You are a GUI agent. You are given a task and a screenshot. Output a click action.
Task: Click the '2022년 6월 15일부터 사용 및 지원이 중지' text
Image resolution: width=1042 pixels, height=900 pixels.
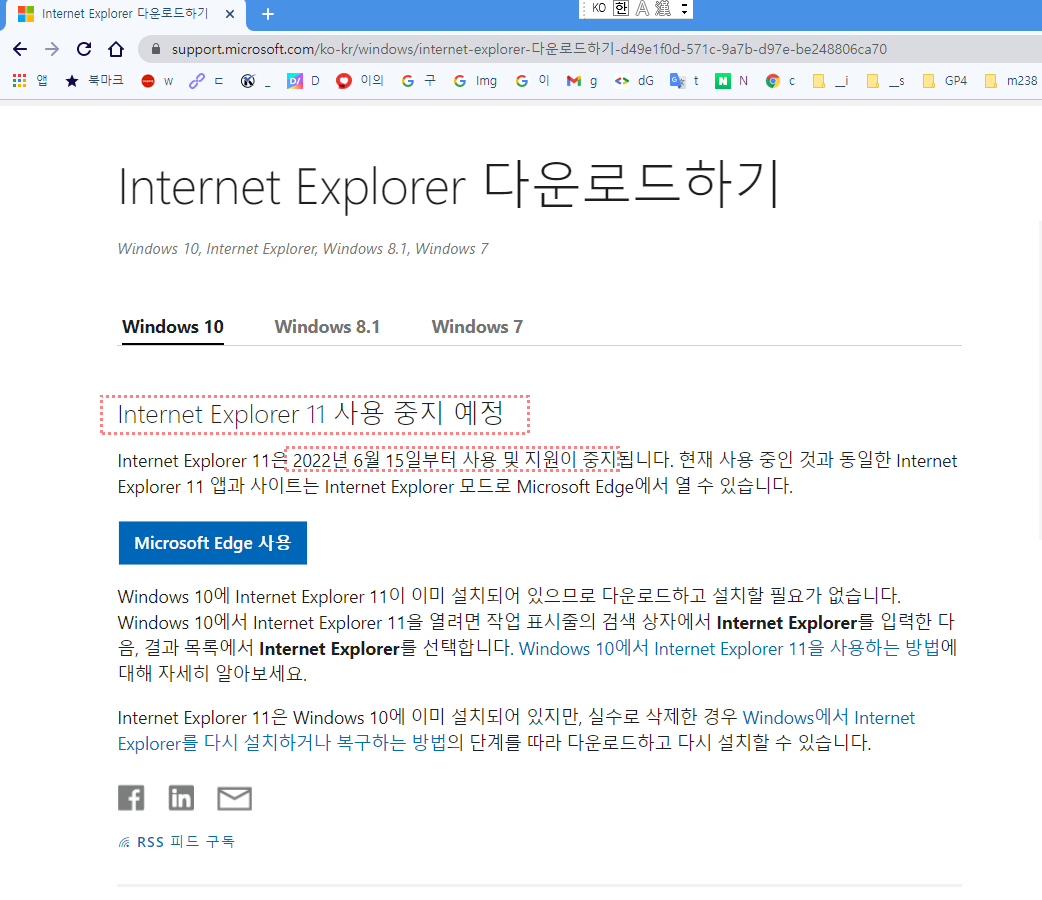[x=455, y=460]
